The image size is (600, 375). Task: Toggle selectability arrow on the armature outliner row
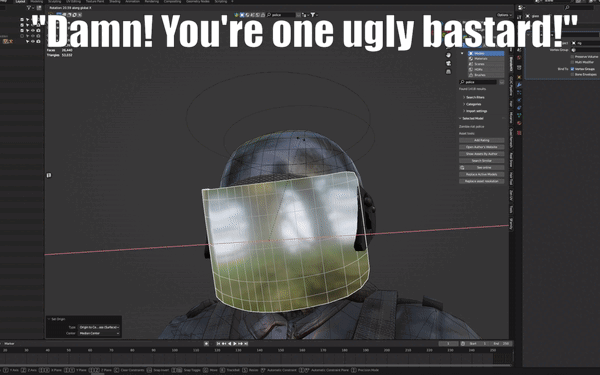point(28,41)
